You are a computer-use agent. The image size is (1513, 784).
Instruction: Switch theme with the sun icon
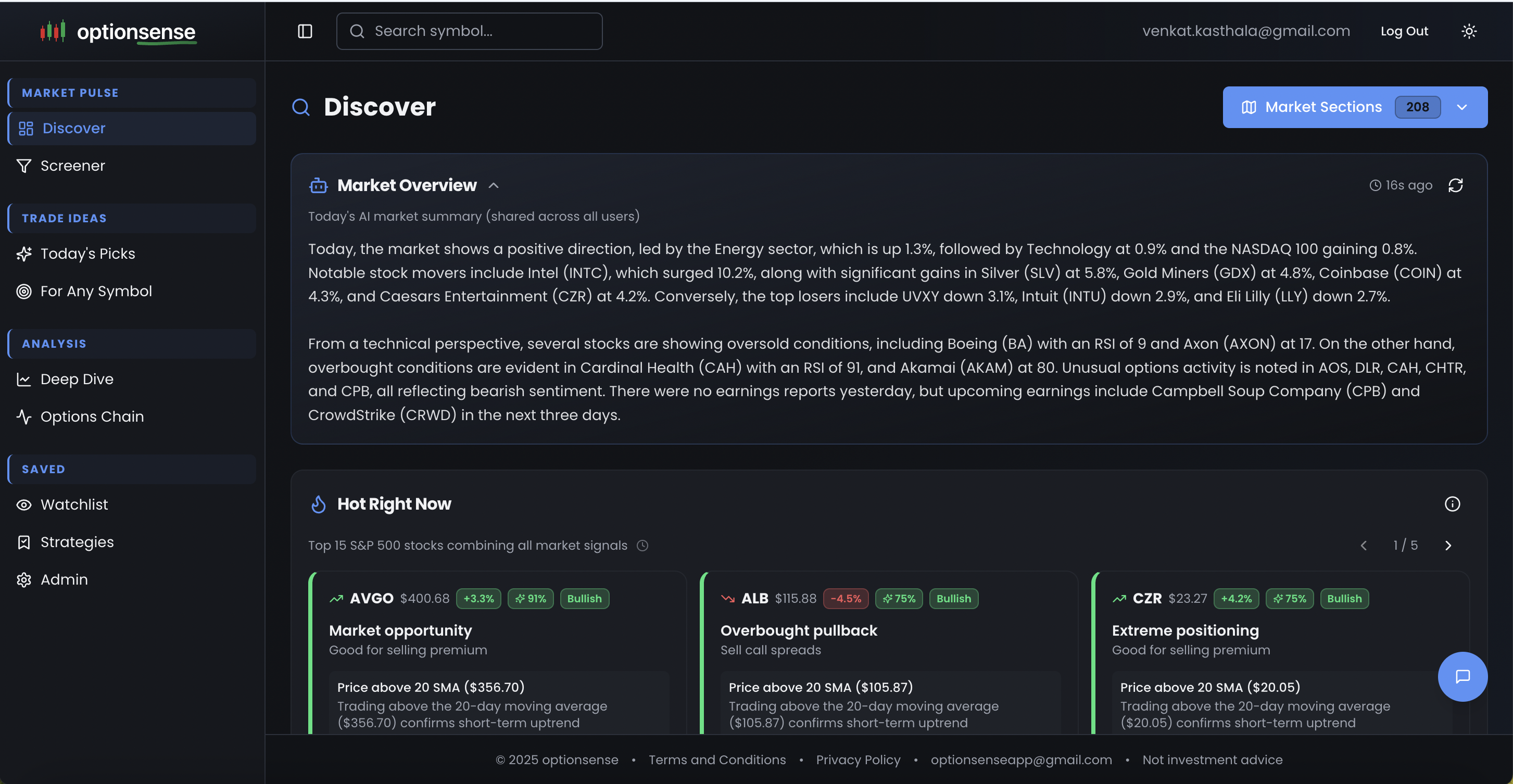(1469, 31)
